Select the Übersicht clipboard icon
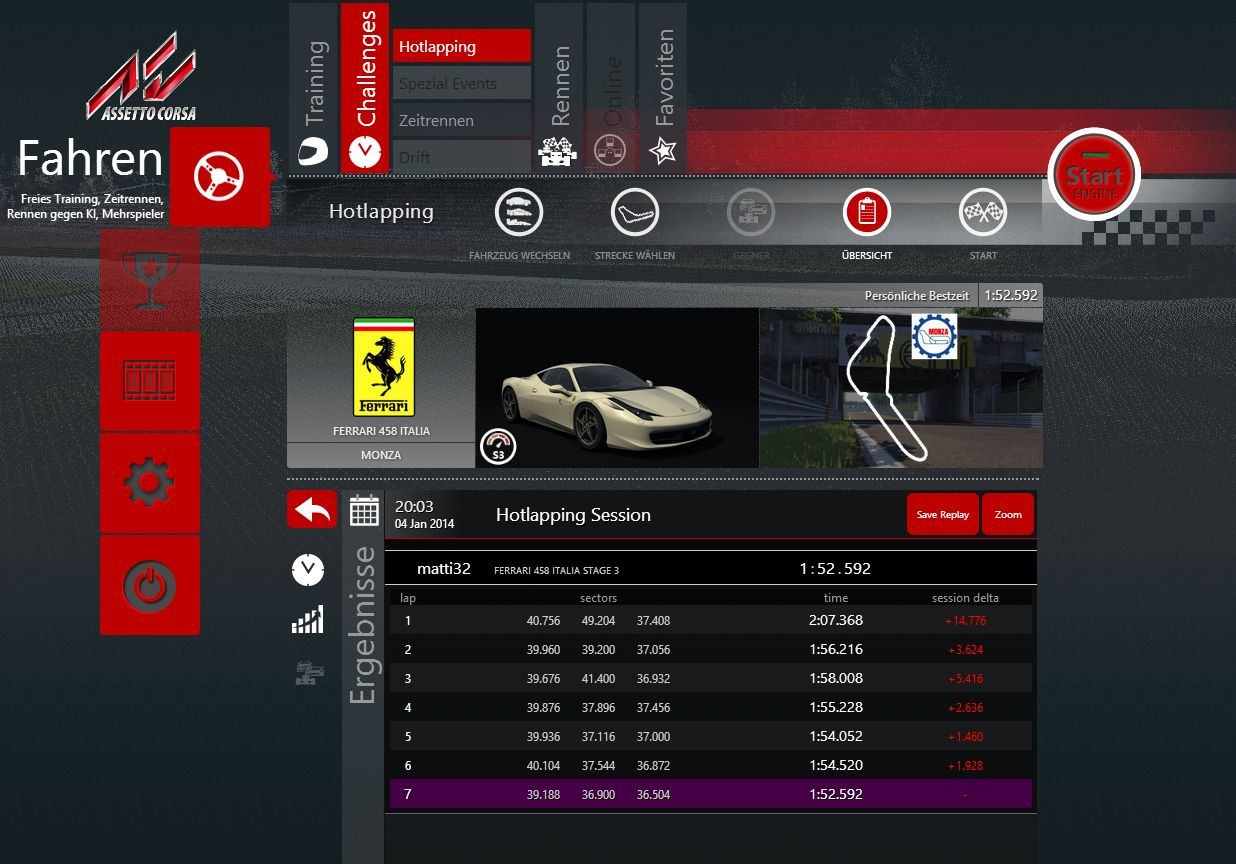This screenshot has width=1236, height=864. pos(867,212)
